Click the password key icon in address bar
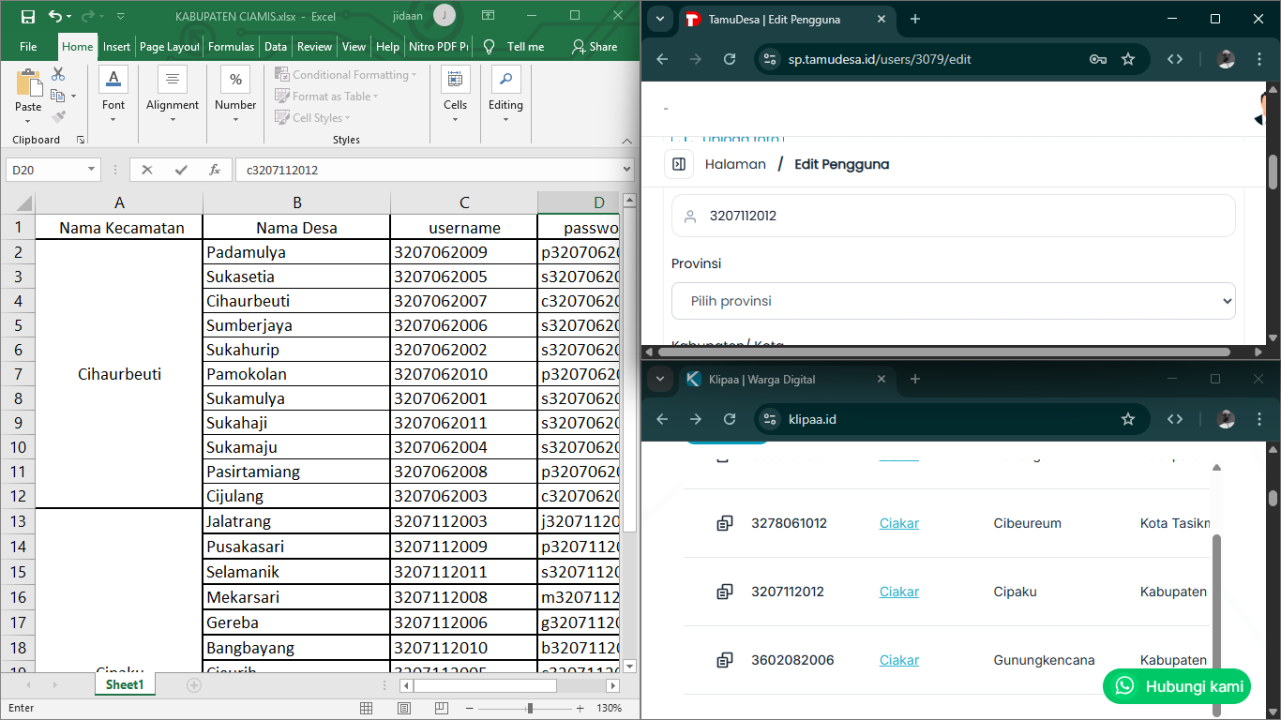Viewport: 1281px width, 720px height. (1098, 59)
